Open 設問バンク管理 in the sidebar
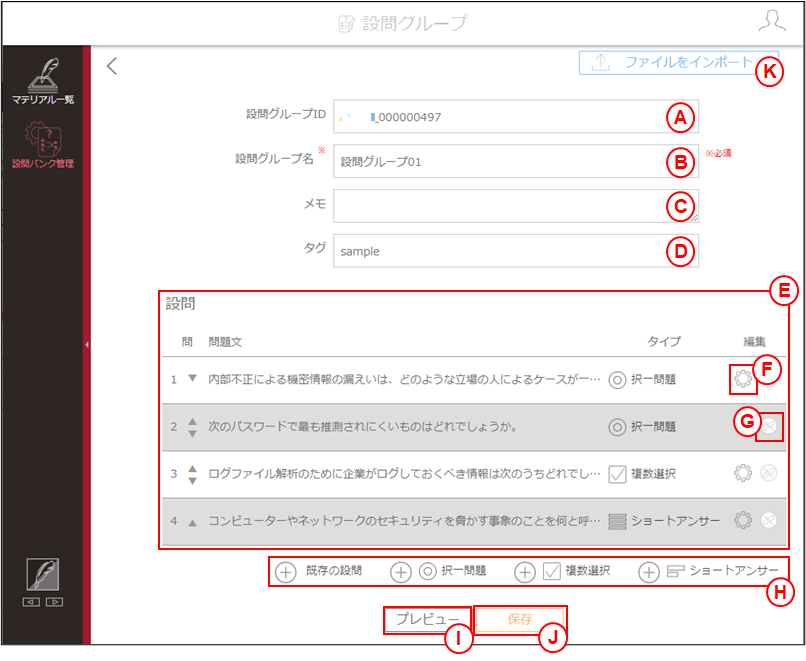Image resolution: width=806 pixels, height=661 pixels. 43,145
